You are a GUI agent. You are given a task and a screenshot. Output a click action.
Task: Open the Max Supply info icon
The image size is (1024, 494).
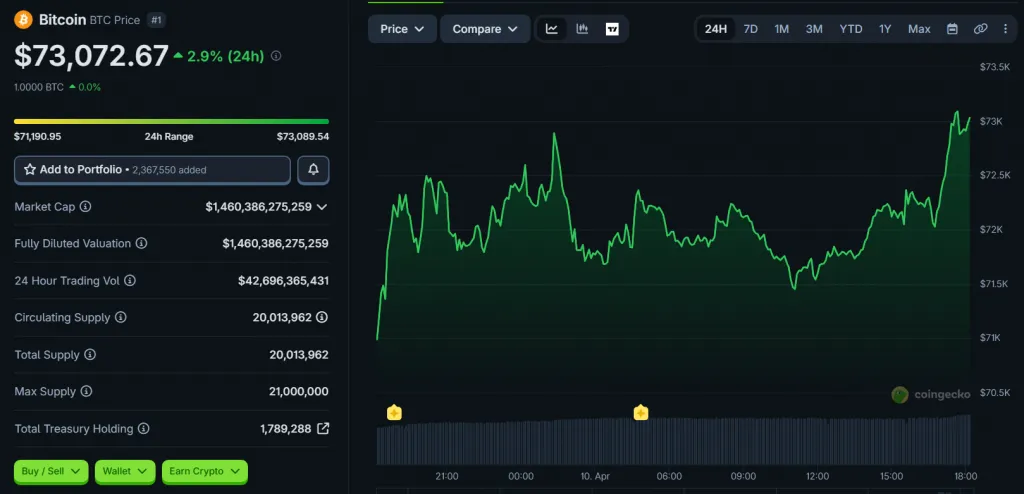pos(86,391)
